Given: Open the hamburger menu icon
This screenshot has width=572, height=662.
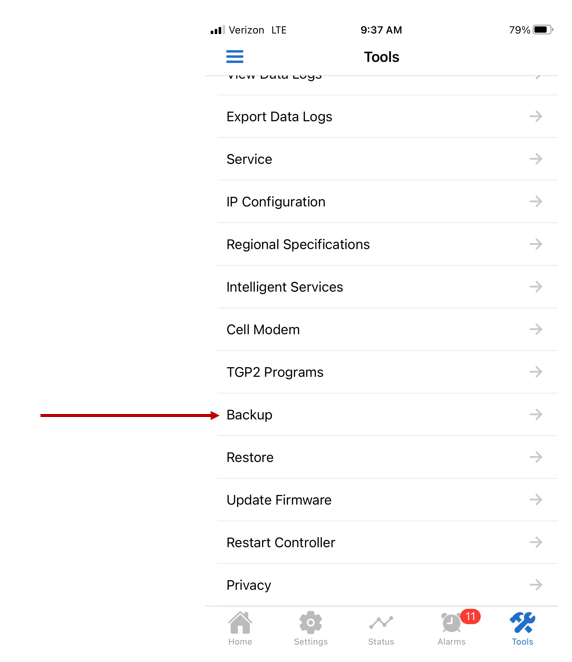Looking at the screenshot, I should coord(235,57).
